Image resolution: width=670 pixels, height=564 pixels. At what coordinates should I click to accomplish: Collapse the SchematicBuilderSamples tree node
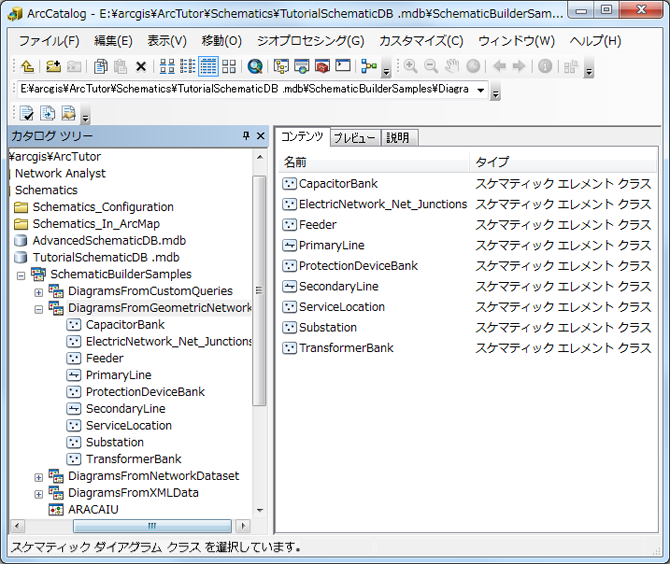(21, 275)
